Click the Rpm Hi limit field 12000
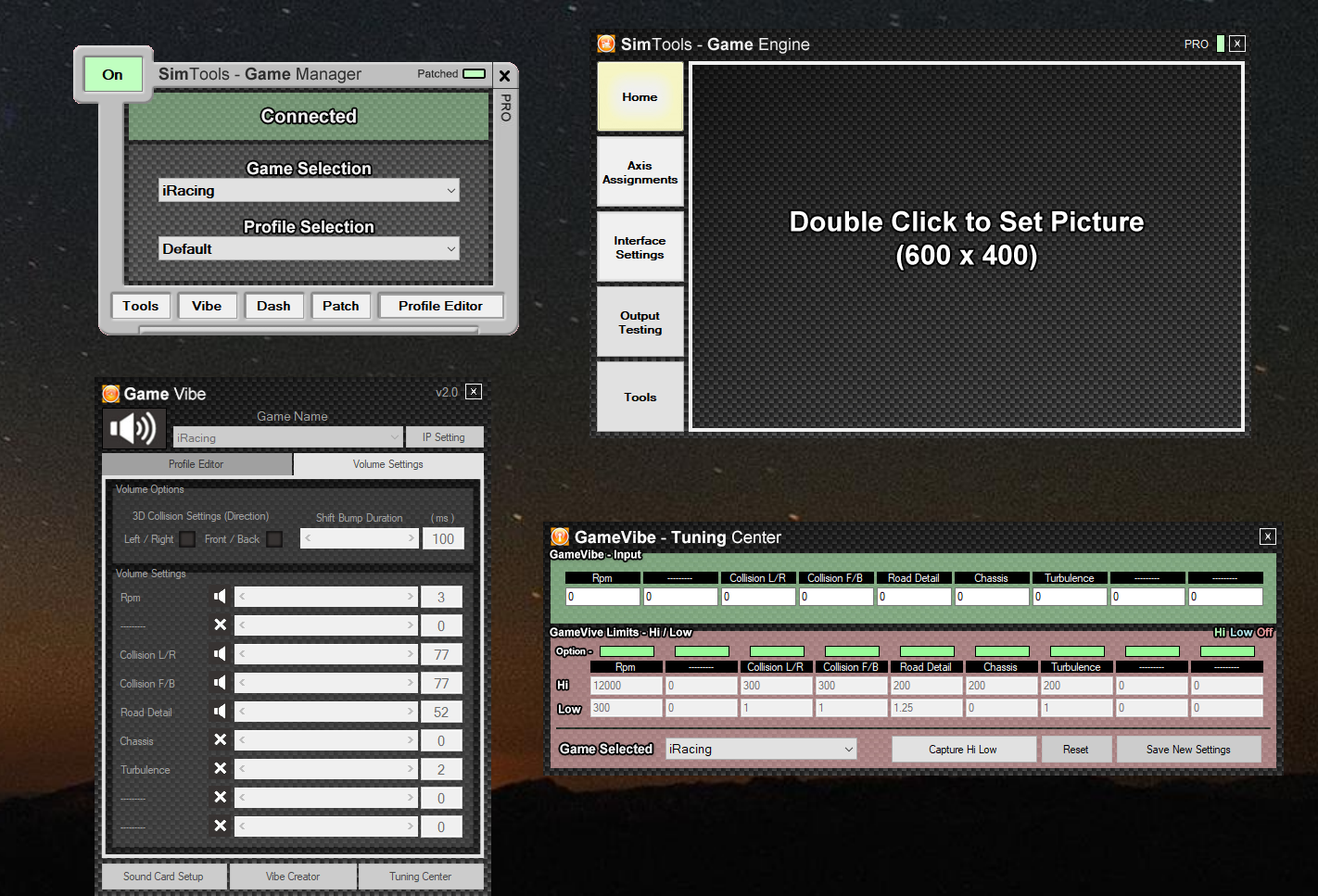 click(627, 686)
